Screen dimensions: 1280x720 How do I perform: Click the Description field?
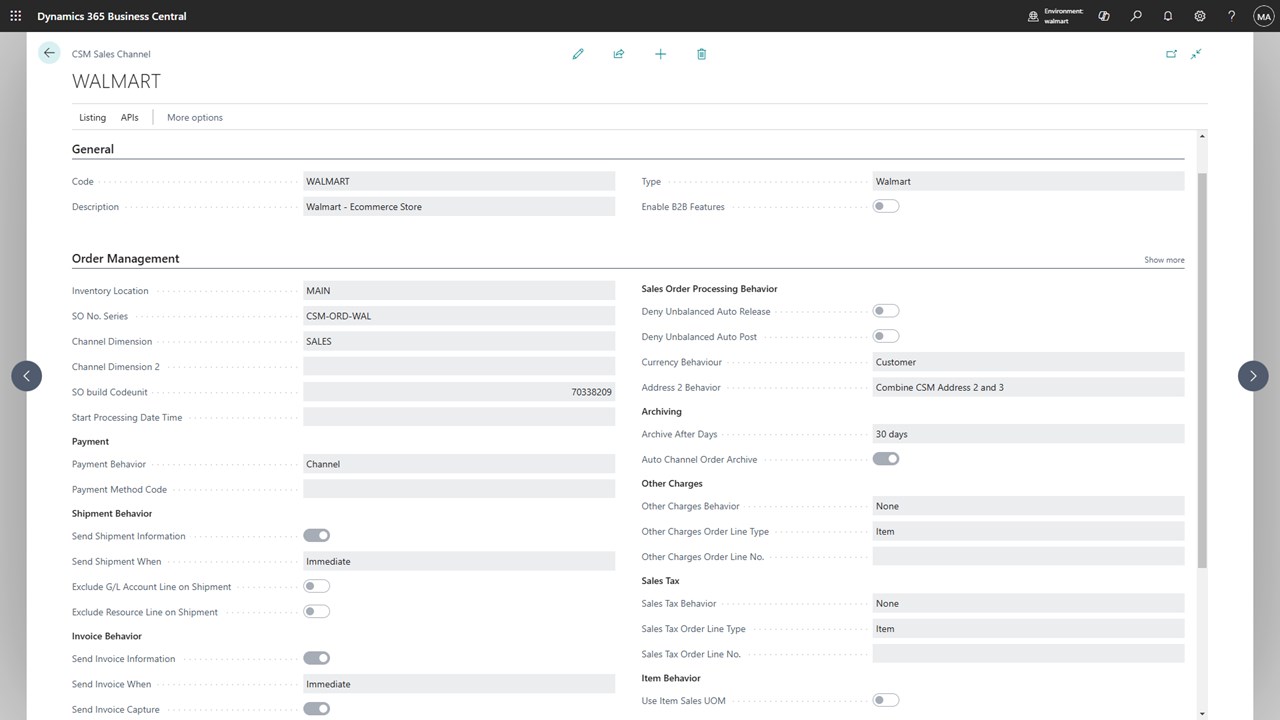tap(459, 207)
